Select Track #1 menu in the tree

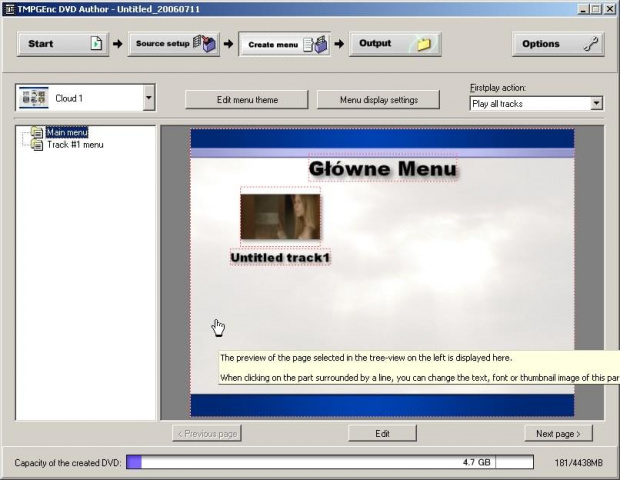click(75, 145)
